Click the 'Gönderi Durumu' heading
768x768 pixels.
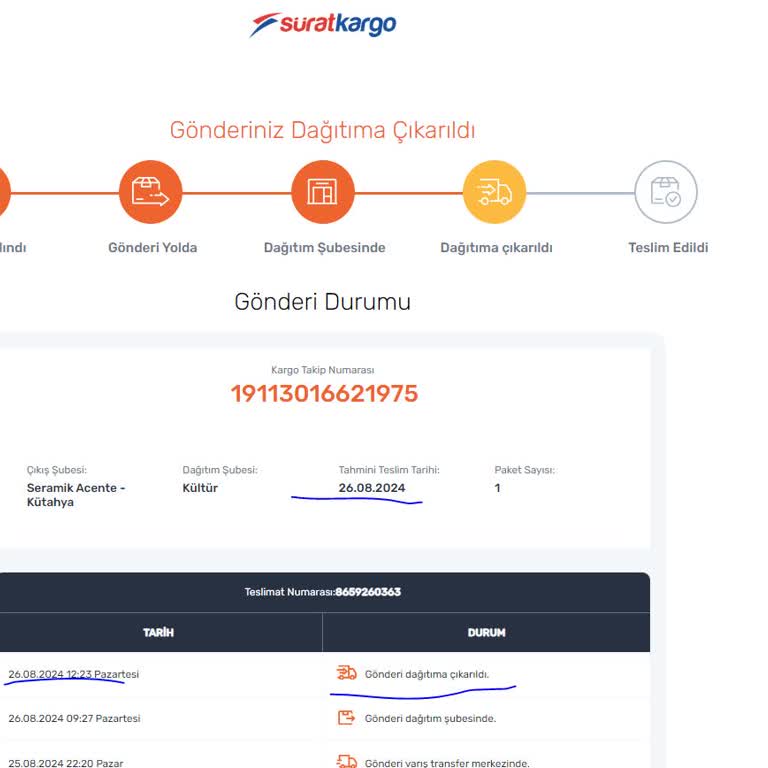(x=322, y=302)
